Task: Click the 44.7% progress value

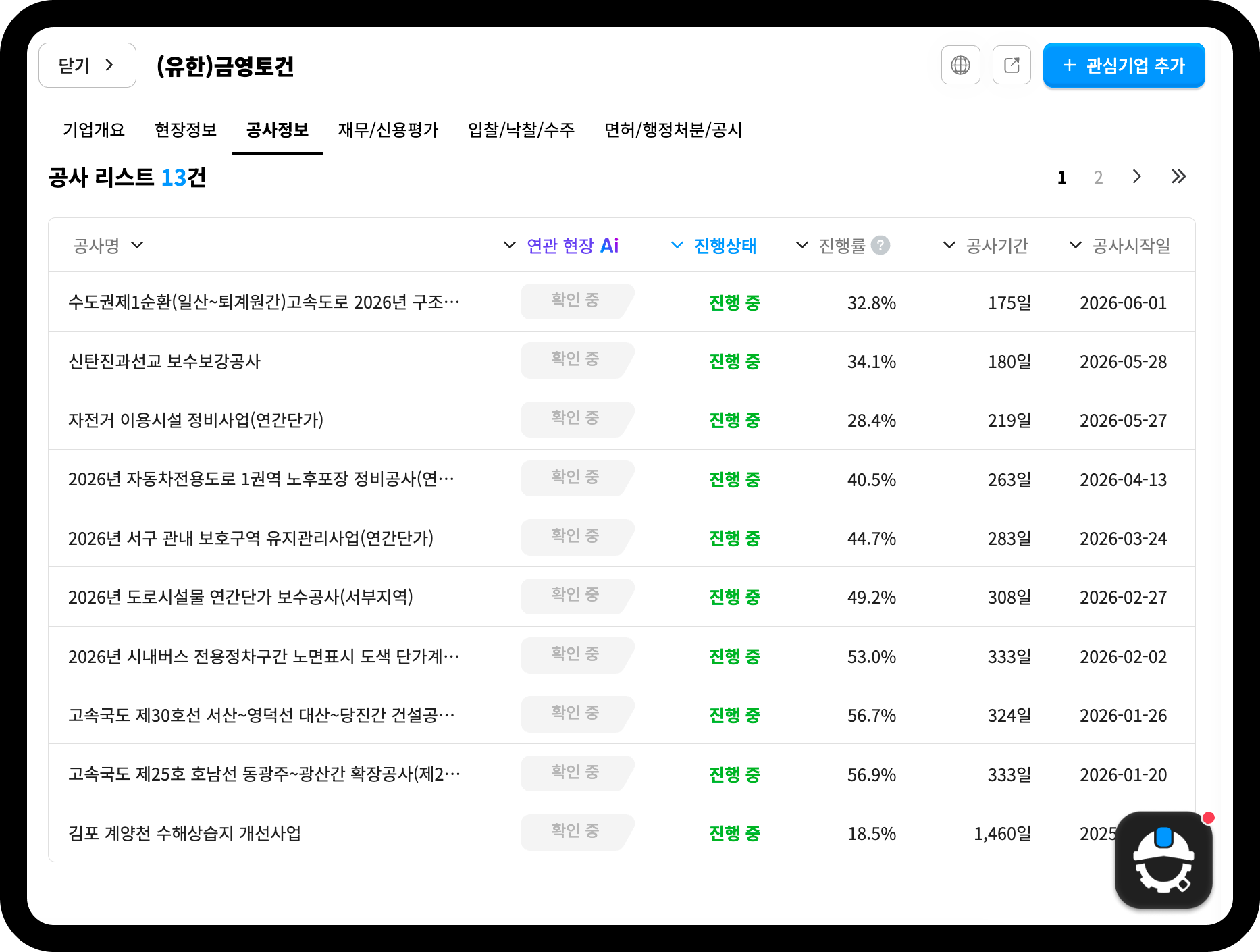Action: (x=872, y=539)
